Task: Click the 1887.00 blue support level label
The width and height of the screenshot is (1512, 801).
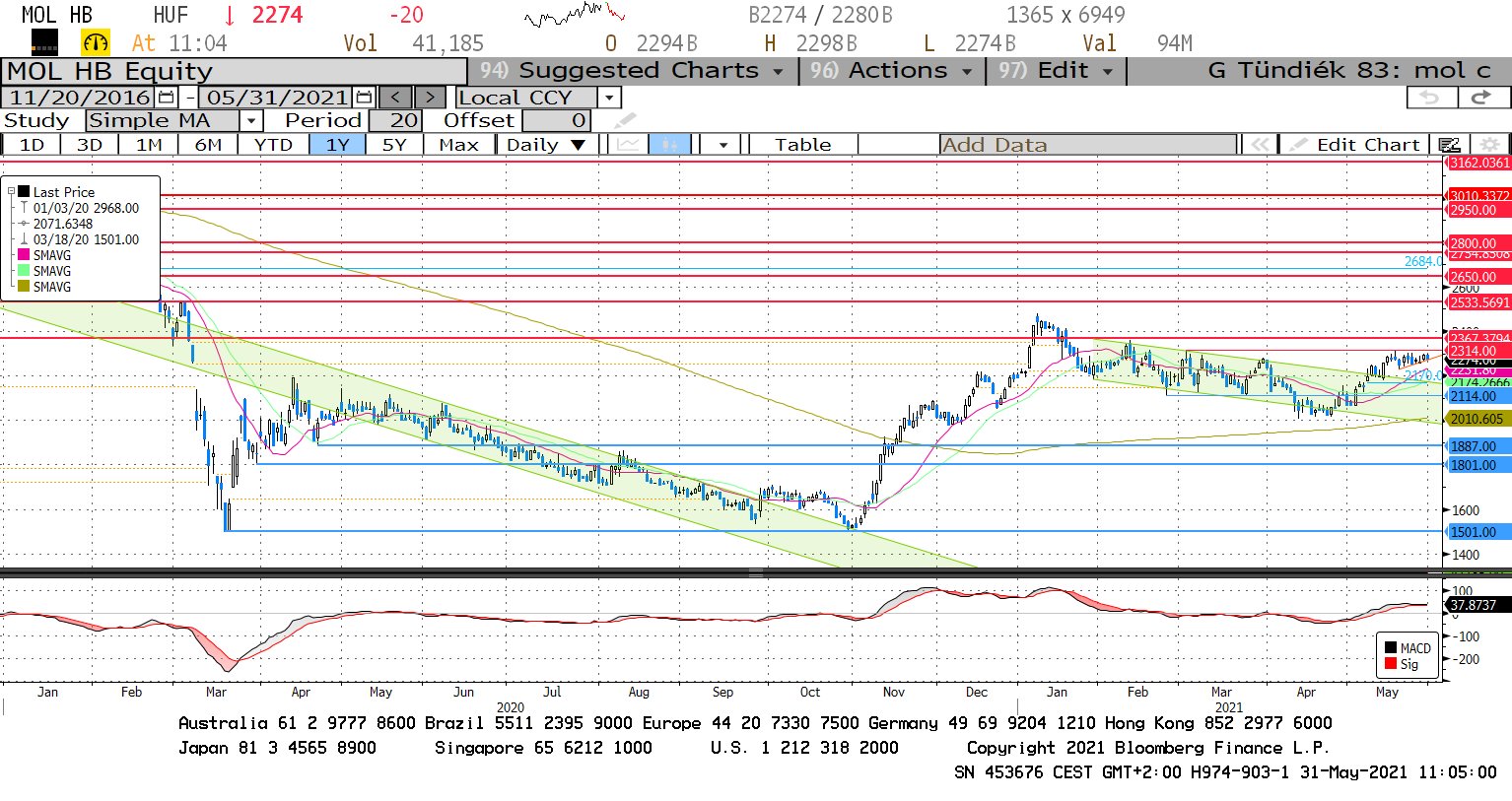Action: point(1478,446)
